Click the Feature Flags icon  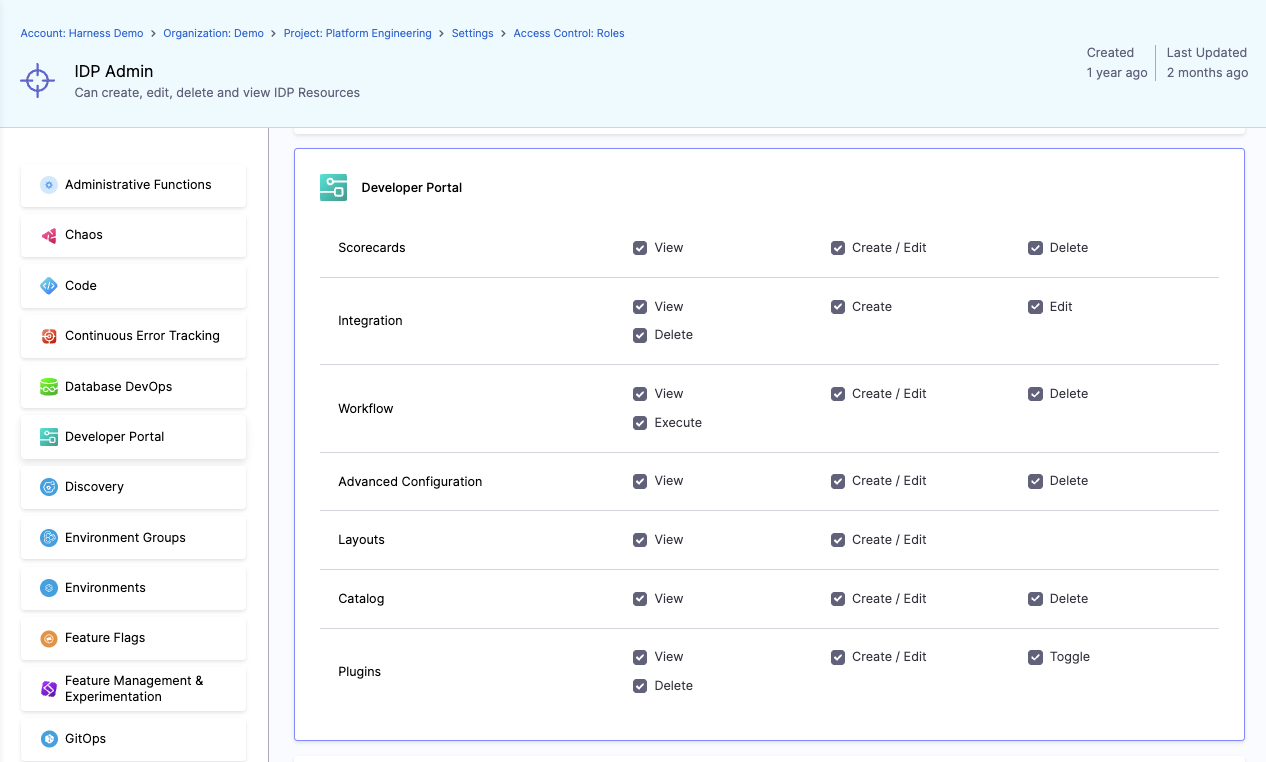click(x=49, y=638)
